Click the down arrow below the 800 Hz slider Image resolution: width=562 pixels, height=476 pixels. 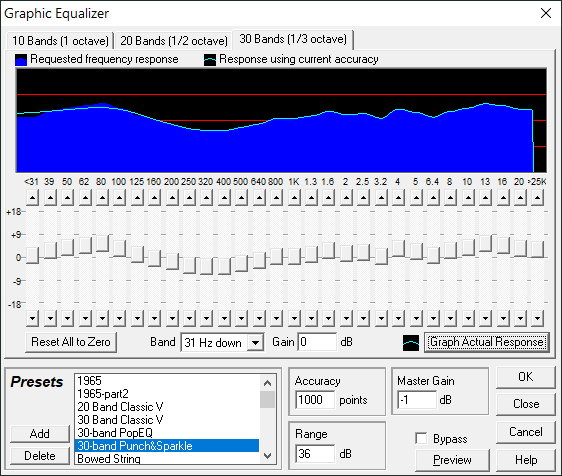point(276,318)
